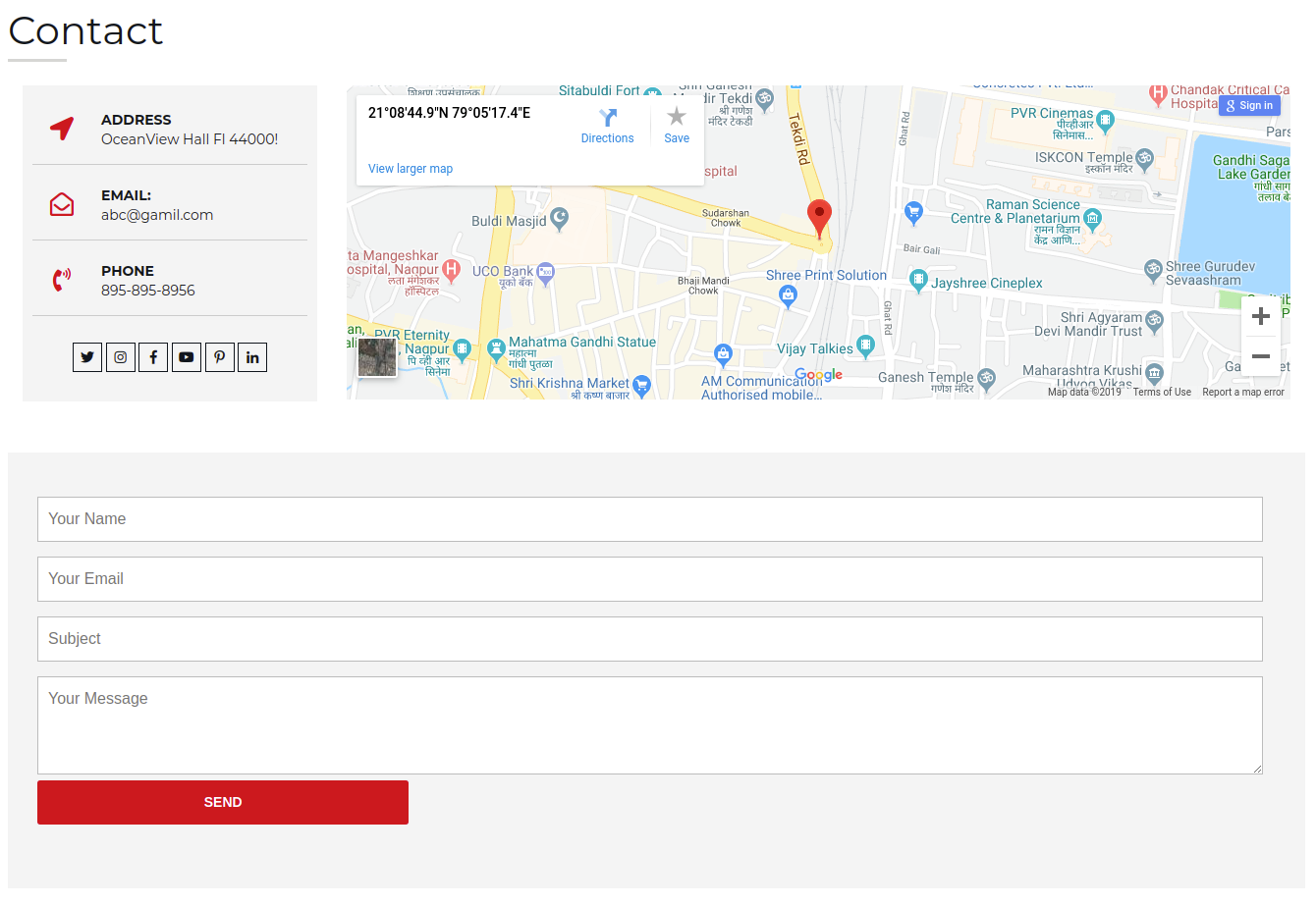
Task: Click the map coordinates text
Action: tap(450, 113)
